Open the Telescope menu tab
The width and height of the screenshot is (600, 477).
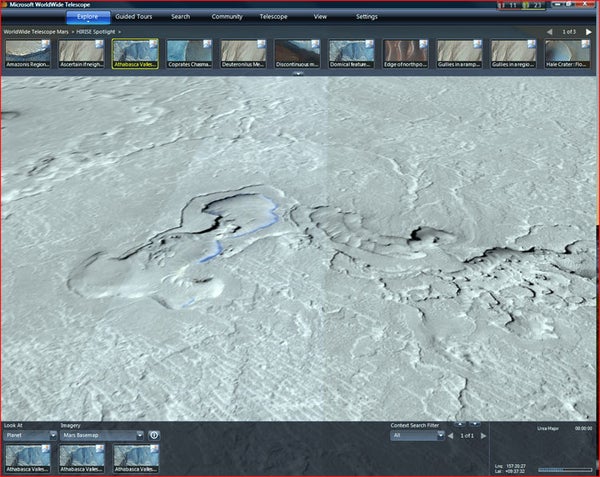pyautogui.click(x=273, y=17)
